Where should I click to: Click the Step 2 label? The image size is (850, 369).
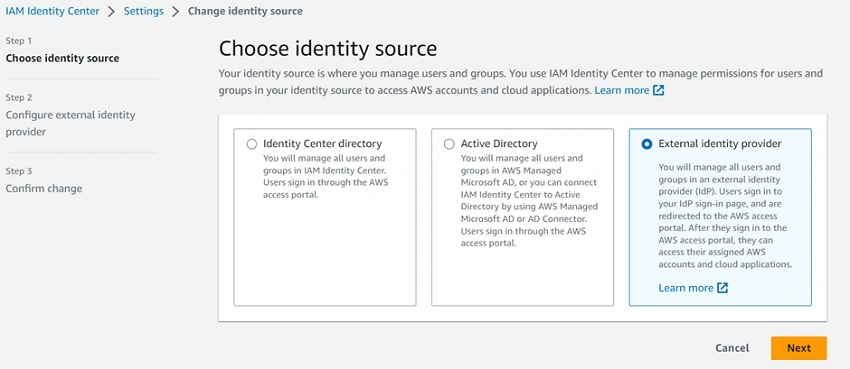pos(19,98)
